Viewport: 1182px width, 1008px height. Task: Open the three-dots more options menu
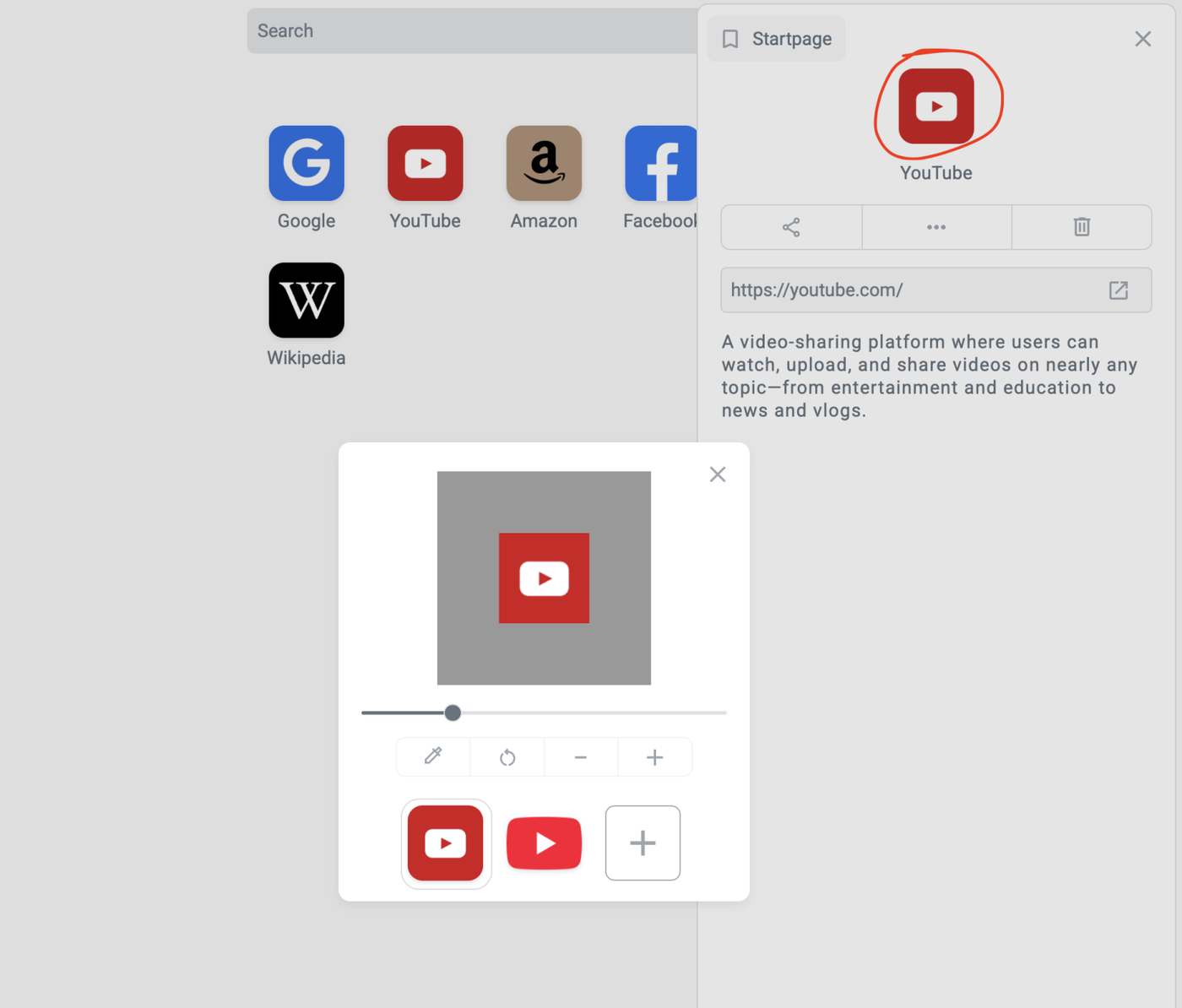click(936, 227)
